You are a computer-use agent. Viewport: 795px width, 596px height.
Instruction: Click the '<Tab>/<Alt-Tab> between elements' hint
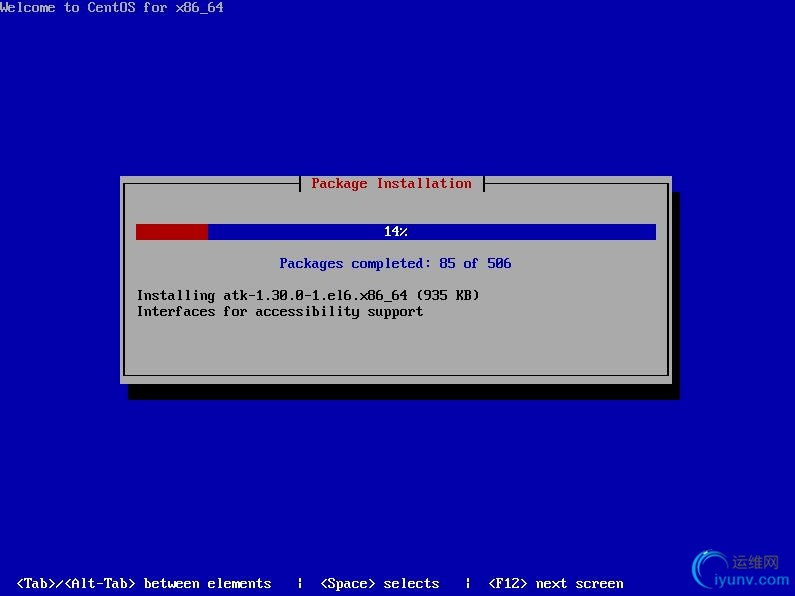point(144,583)
